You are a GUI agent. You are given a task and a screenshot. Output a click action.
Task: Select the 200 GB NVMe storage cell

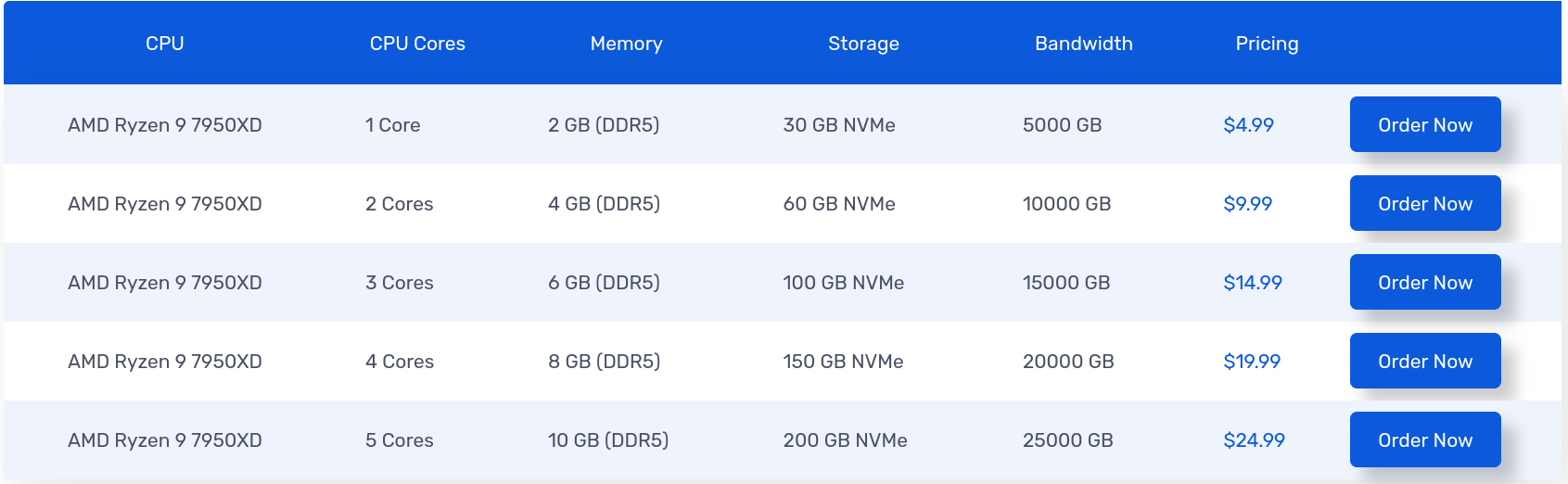tap(845, 440)
